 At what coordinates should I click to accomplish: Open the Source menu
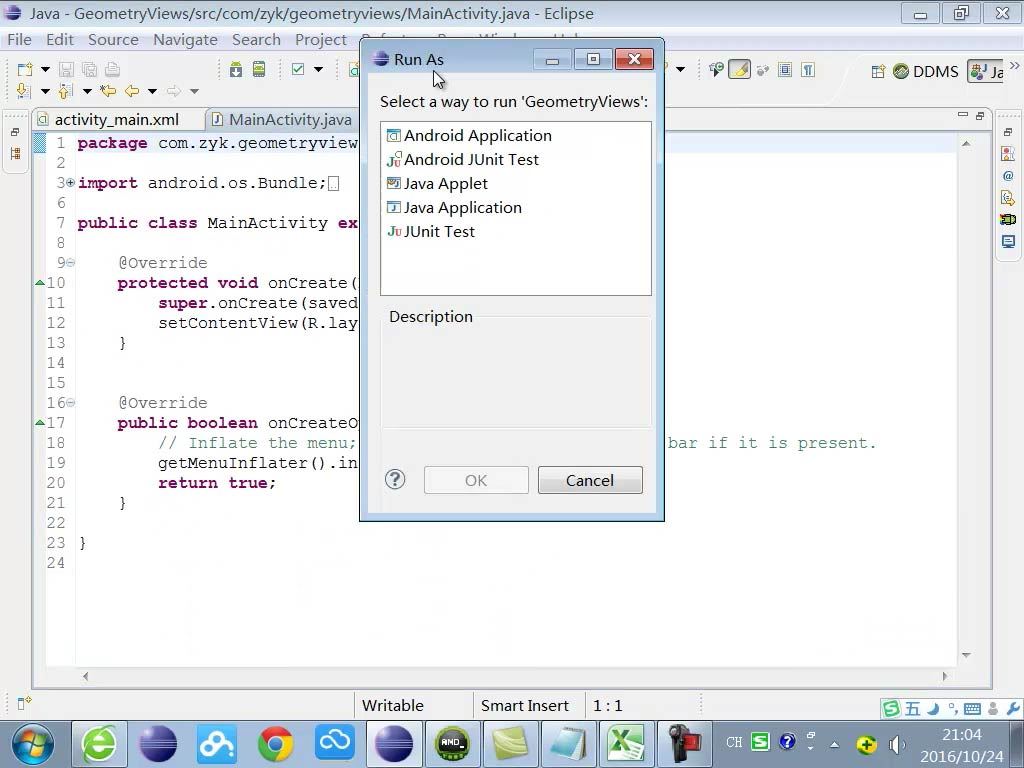(x=113, y=40)
